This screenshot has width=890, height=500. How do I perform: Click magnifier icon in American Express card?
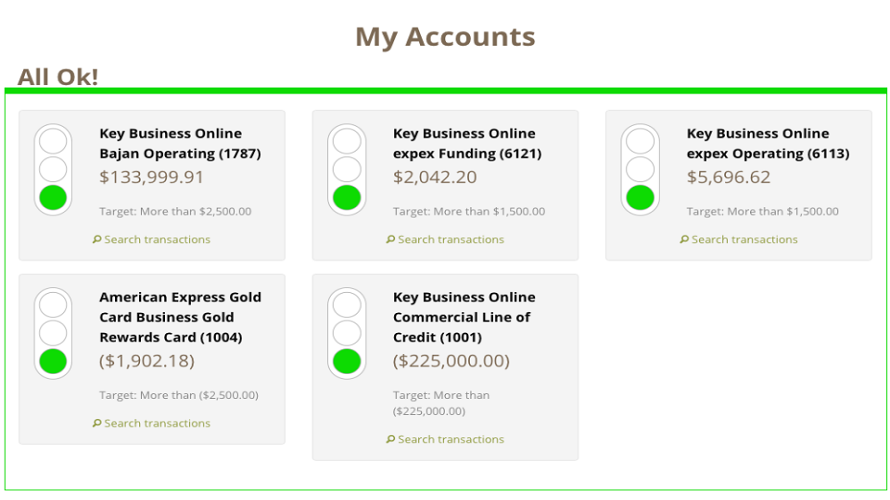tap(97, 424)
